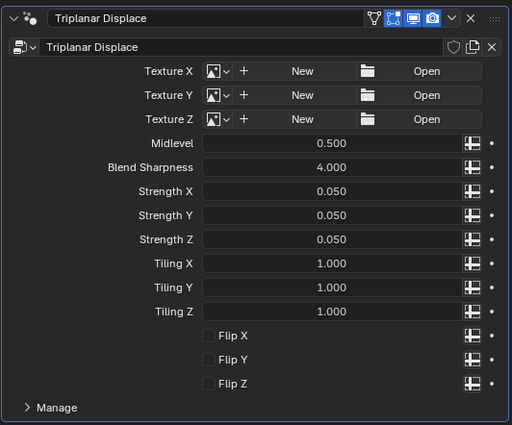The width and height of the screenshot is (512, 425).
Task: Click attribute toggle icon beside Flip Z
Action: coord(472,384)
